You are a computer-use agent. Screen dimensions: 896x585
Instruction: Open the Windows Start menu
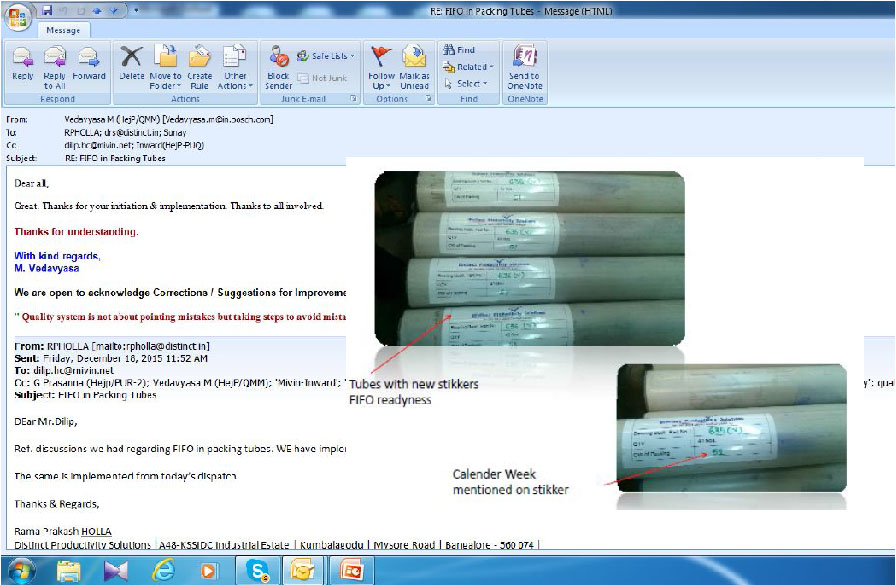(x=20, y=571)
